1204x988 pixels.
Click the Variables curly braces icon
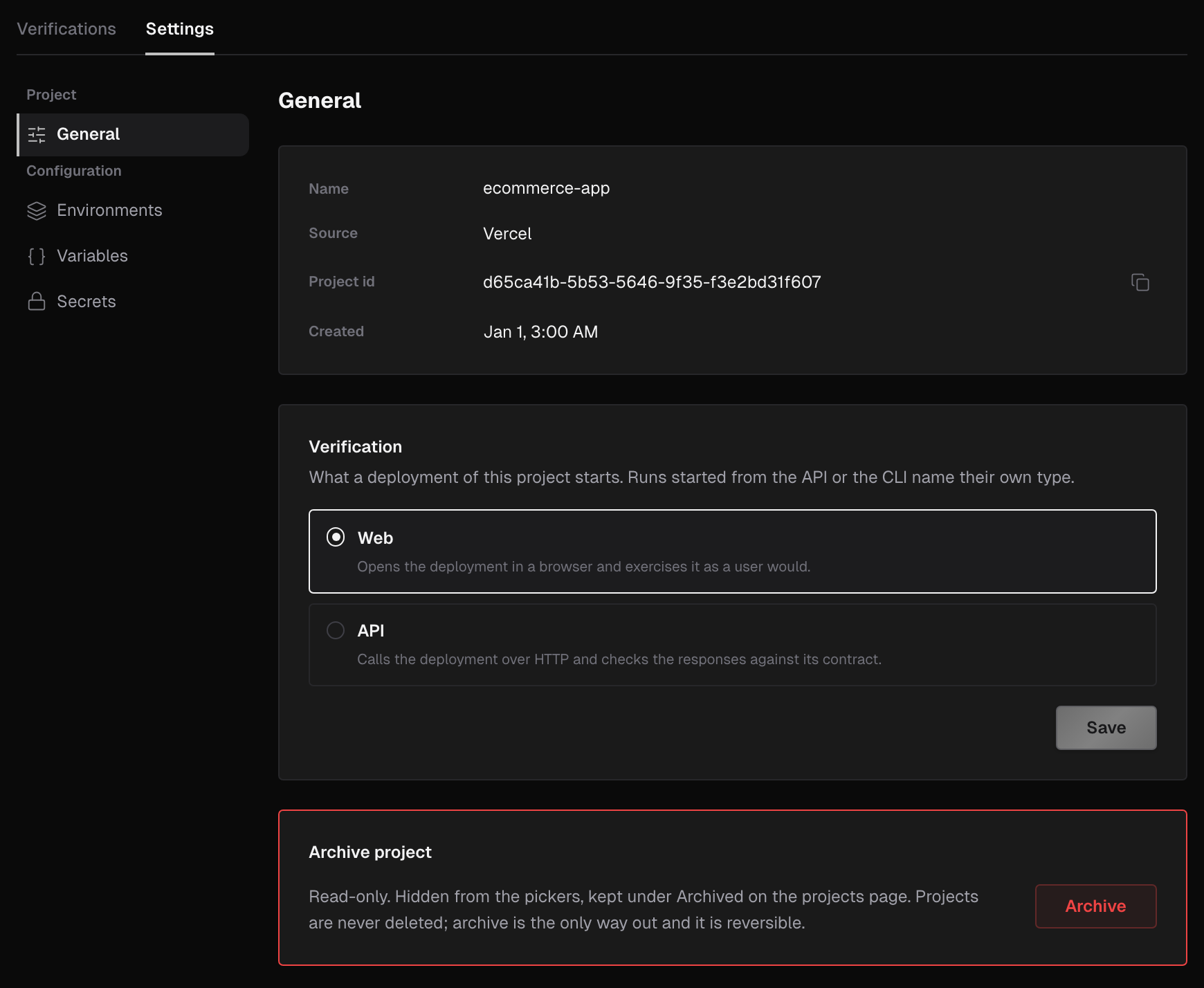[37, 256]
